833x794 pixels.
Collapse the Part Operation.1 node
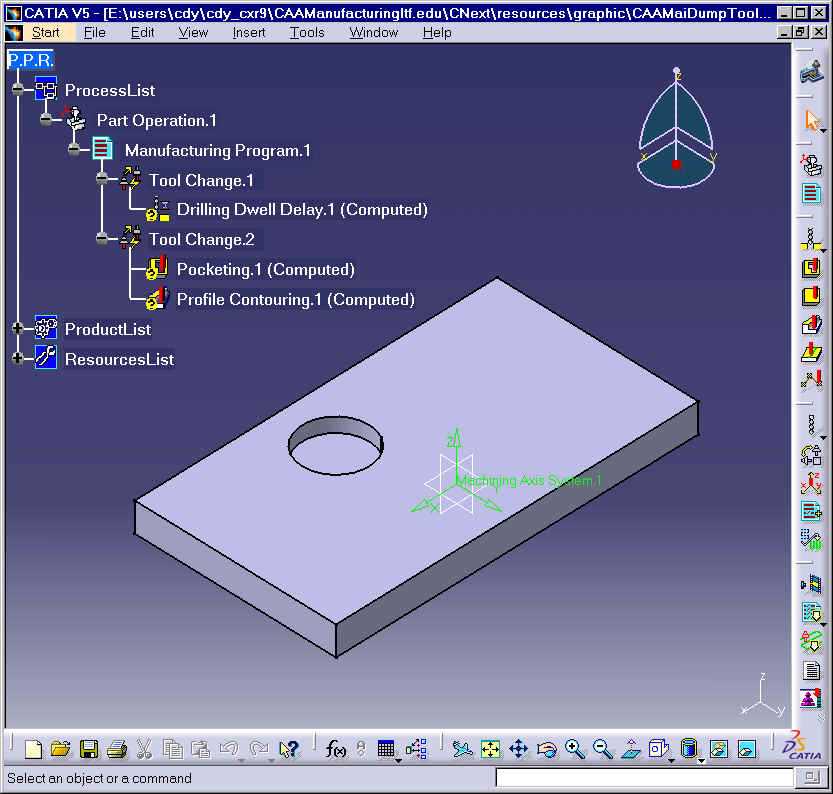(x=46, y=119)
